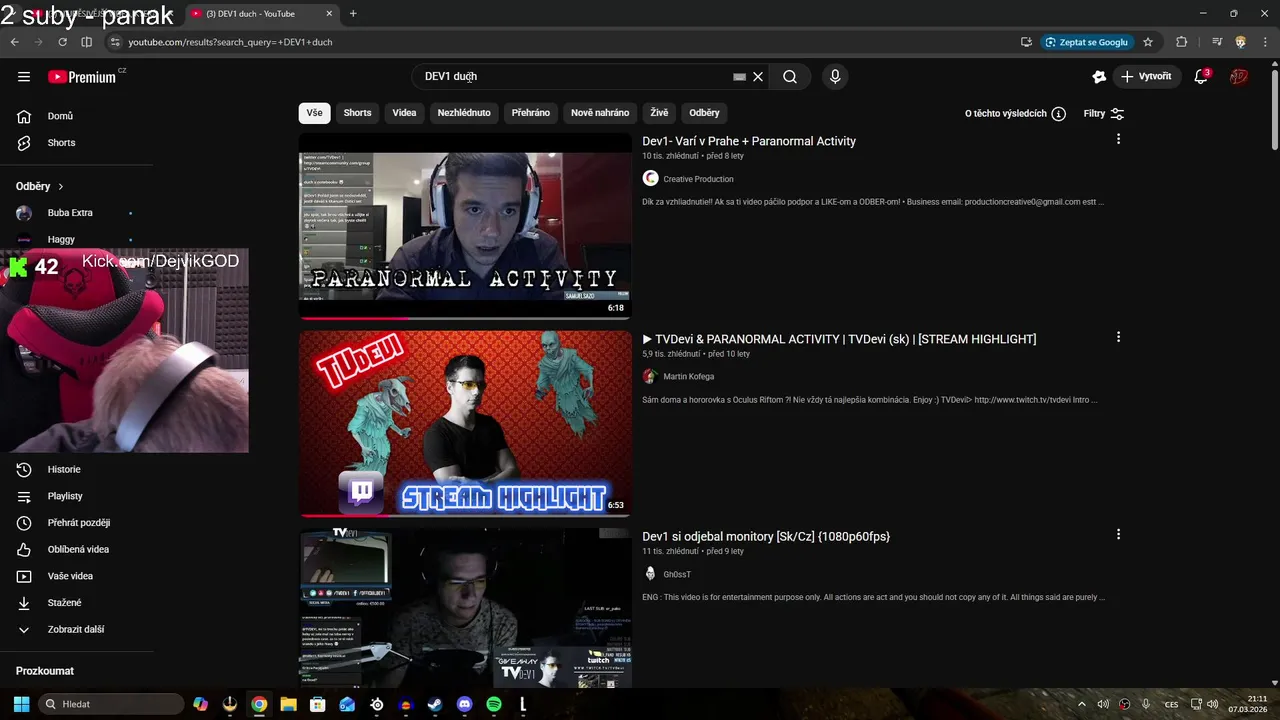The height and width of the screenshot is (720, 1280).
Task: Open YouTube notifications bell
Action: [1202, 77]
